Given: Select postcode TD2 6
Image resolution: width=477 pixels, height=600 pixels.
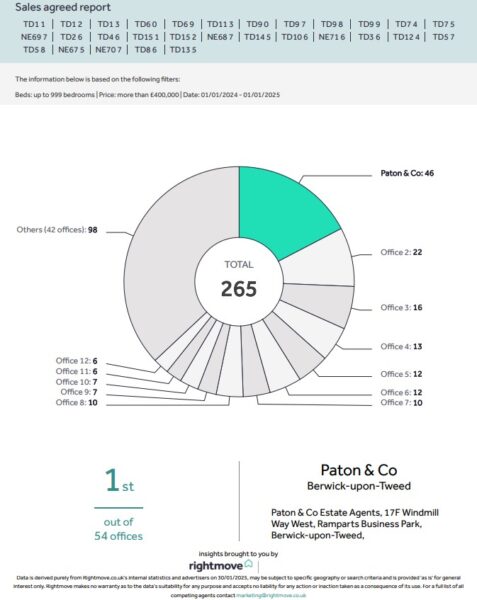Looking at the screenshot, I should 71,37.
